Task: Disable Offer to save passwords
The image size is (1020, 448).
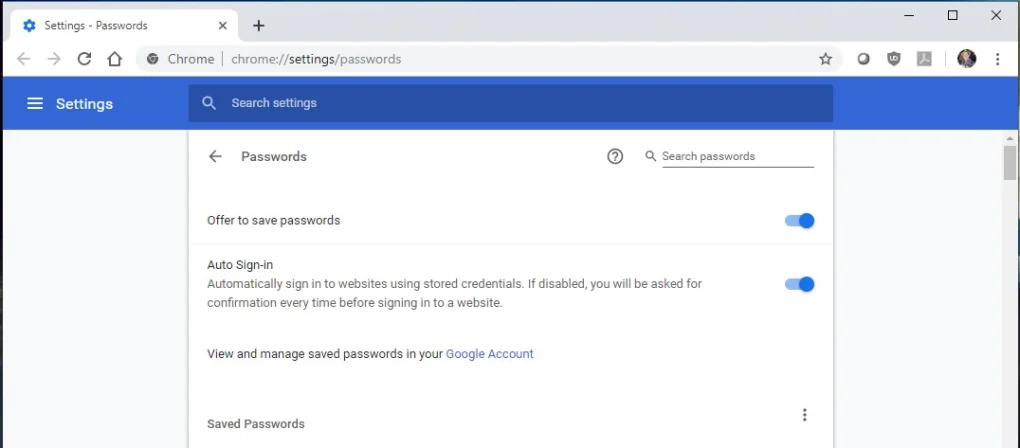Action: [799, 220]
